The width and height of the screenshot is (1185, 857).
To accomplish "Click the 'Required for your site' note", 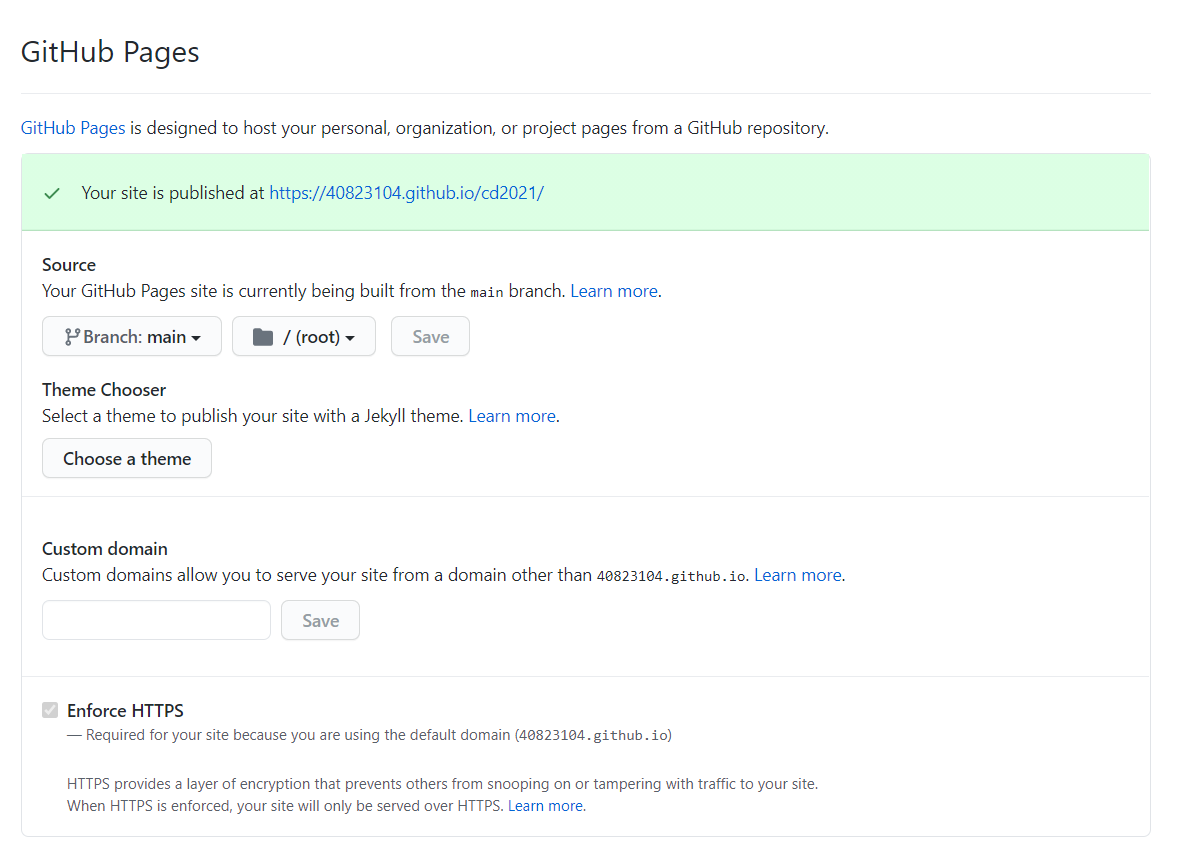I will (370, 735).
